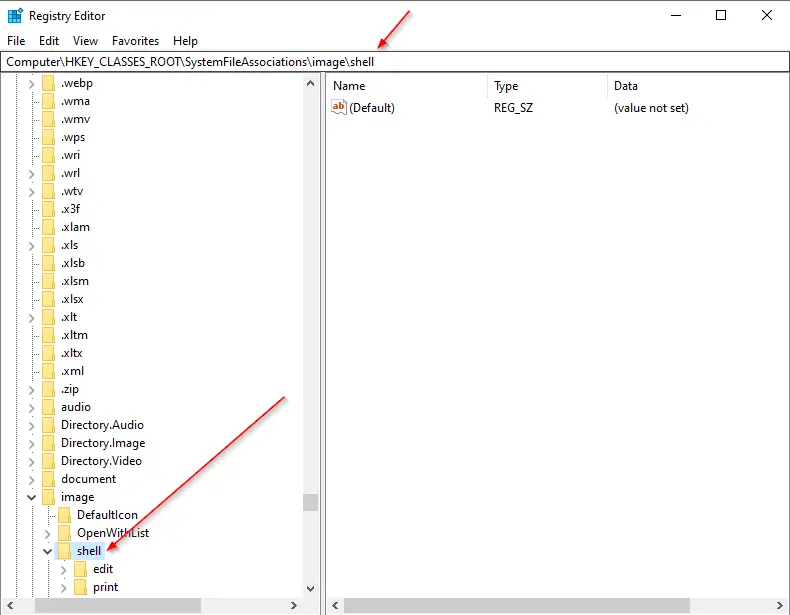
Task: Select the .xltx key folder icon
Action: (48, 353)
